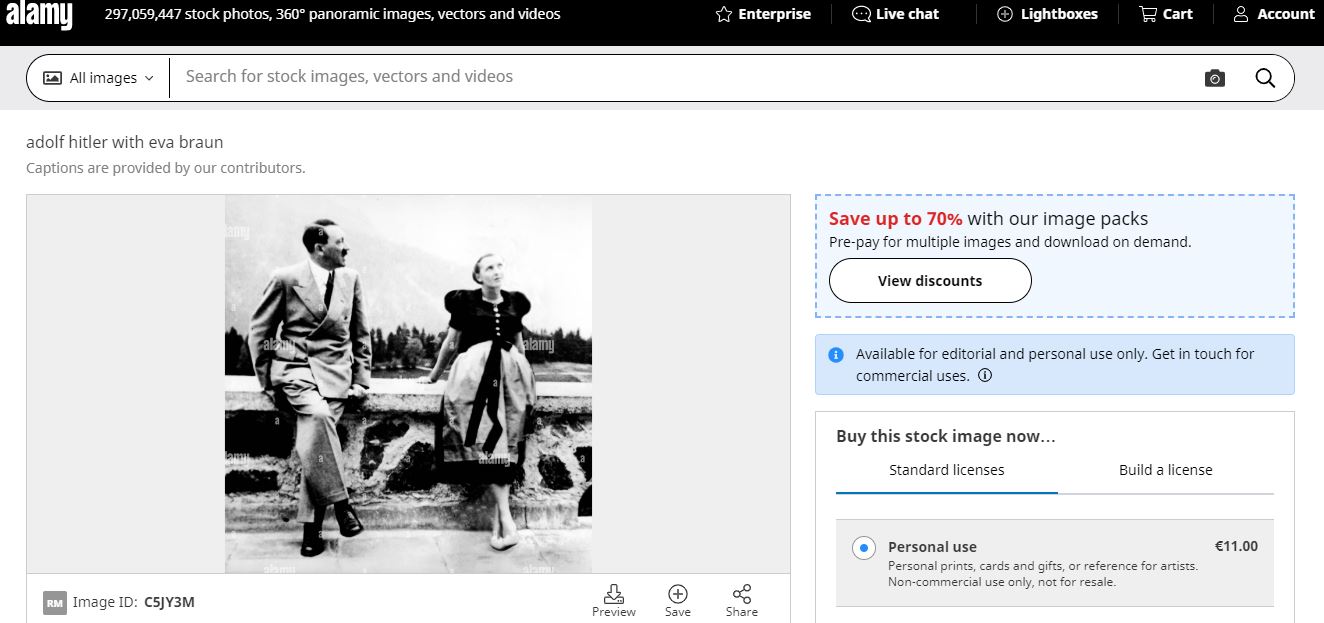Open the Account menu
The image size is (1324, 623).
tap(1273, 14)
